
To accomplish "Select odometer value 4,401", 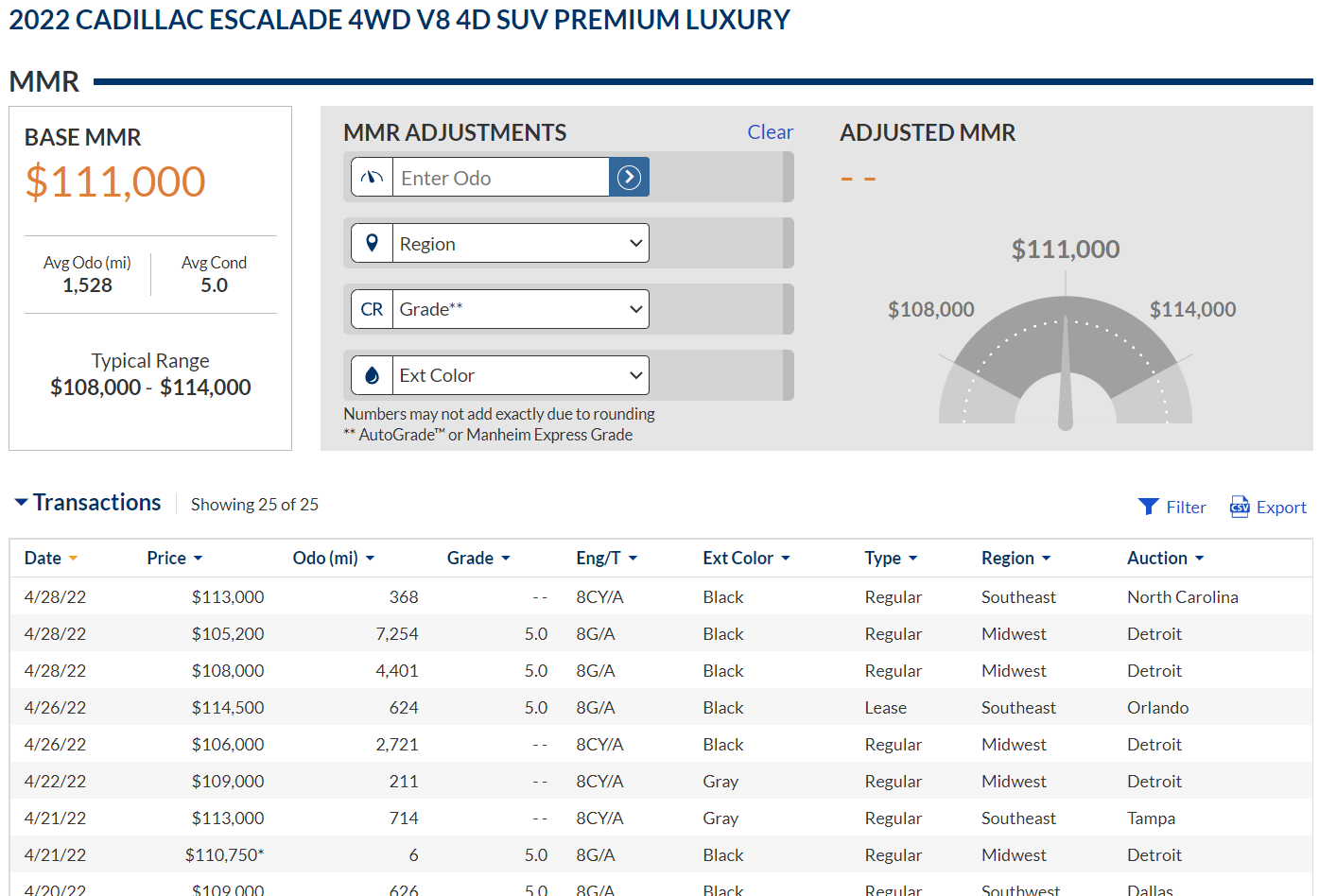I will (x=397, y=671).
